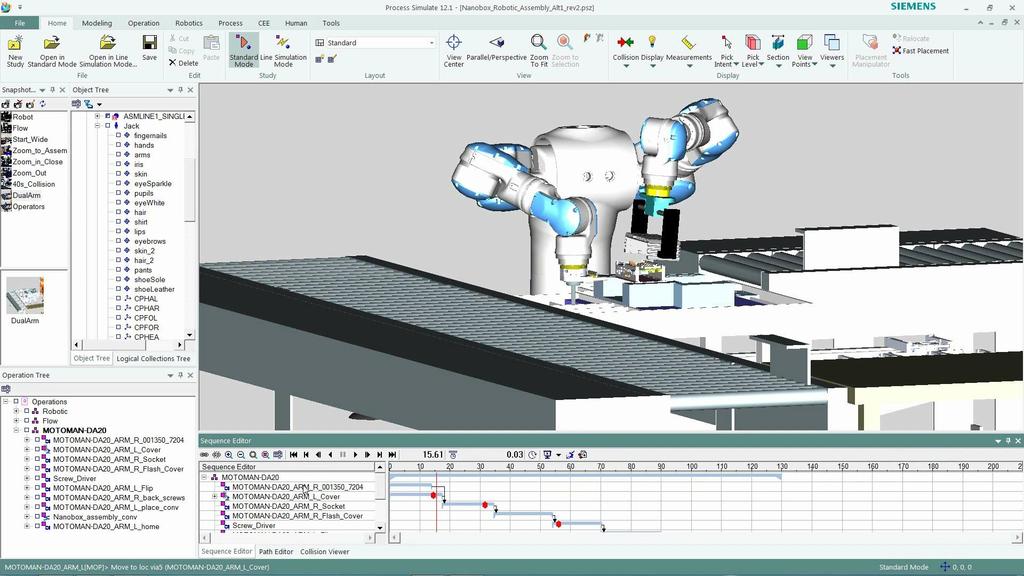Jump simulation to end
Image resolution: width=1024 pixels, height=576 pixels.
(x=392, y=455)
